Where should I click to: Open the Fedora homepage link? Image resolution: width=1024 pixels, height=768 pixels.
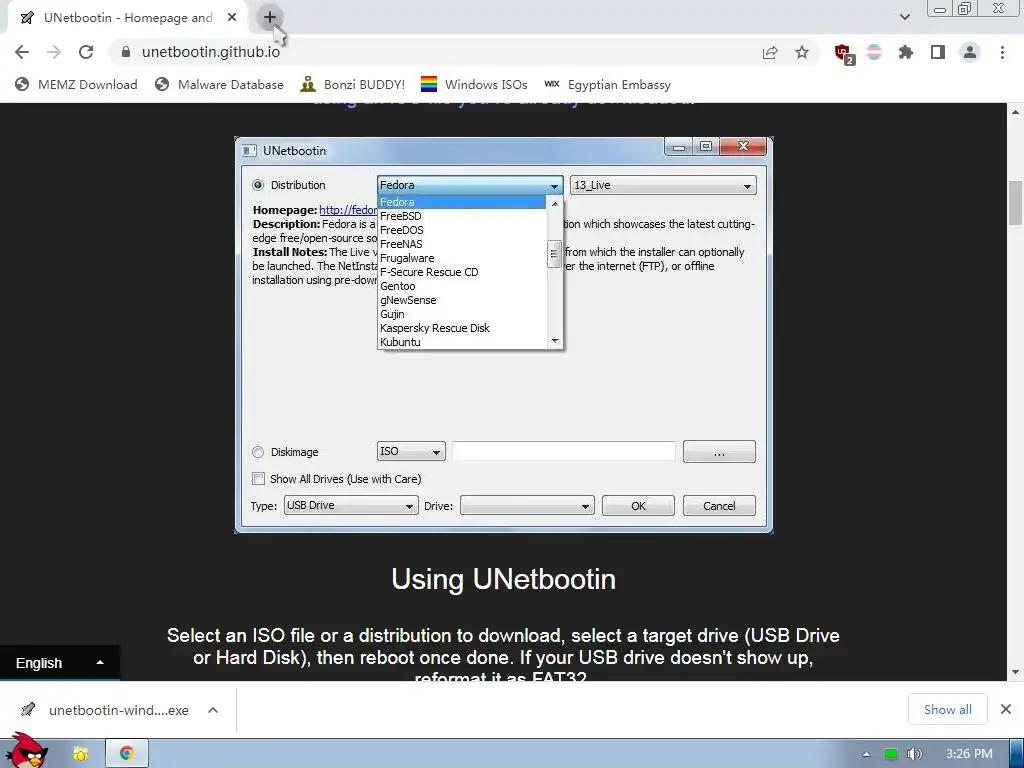348,210
